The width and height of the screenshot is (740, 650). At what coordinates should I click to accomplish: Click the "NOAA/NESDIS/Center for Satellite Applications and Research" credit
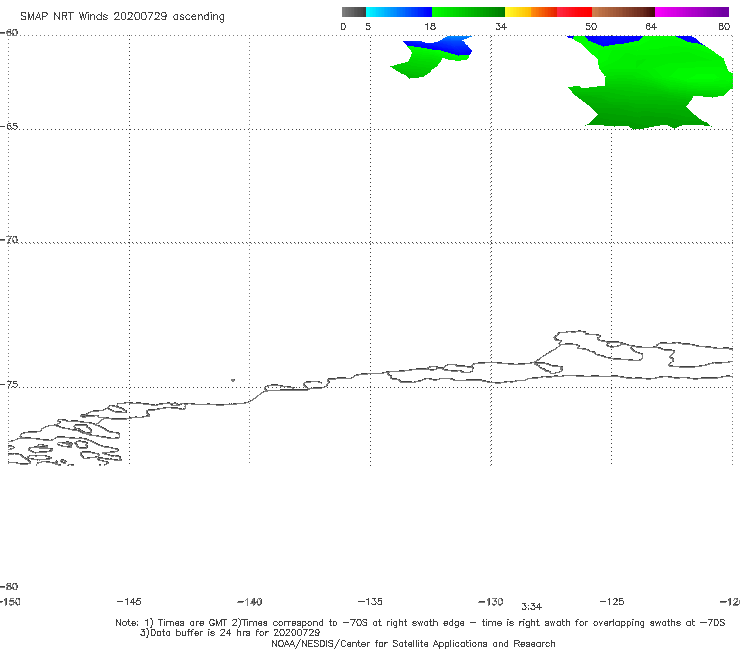[413, 643]
